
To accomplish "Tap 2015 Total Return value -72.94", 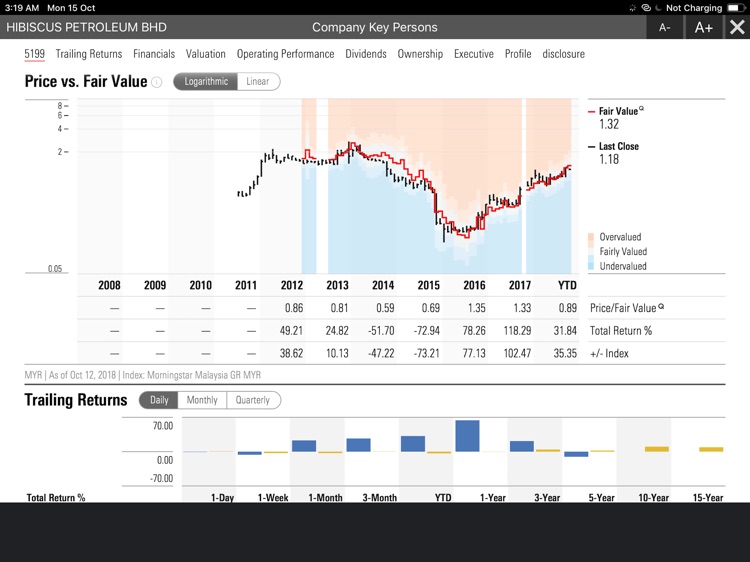I will point(426,331).
